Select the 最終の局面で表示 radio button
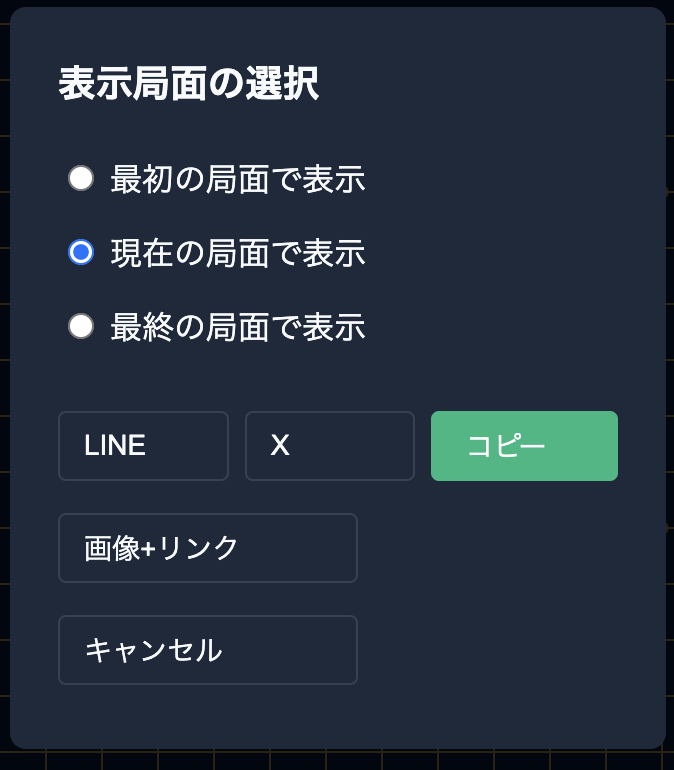 (81, 326)
